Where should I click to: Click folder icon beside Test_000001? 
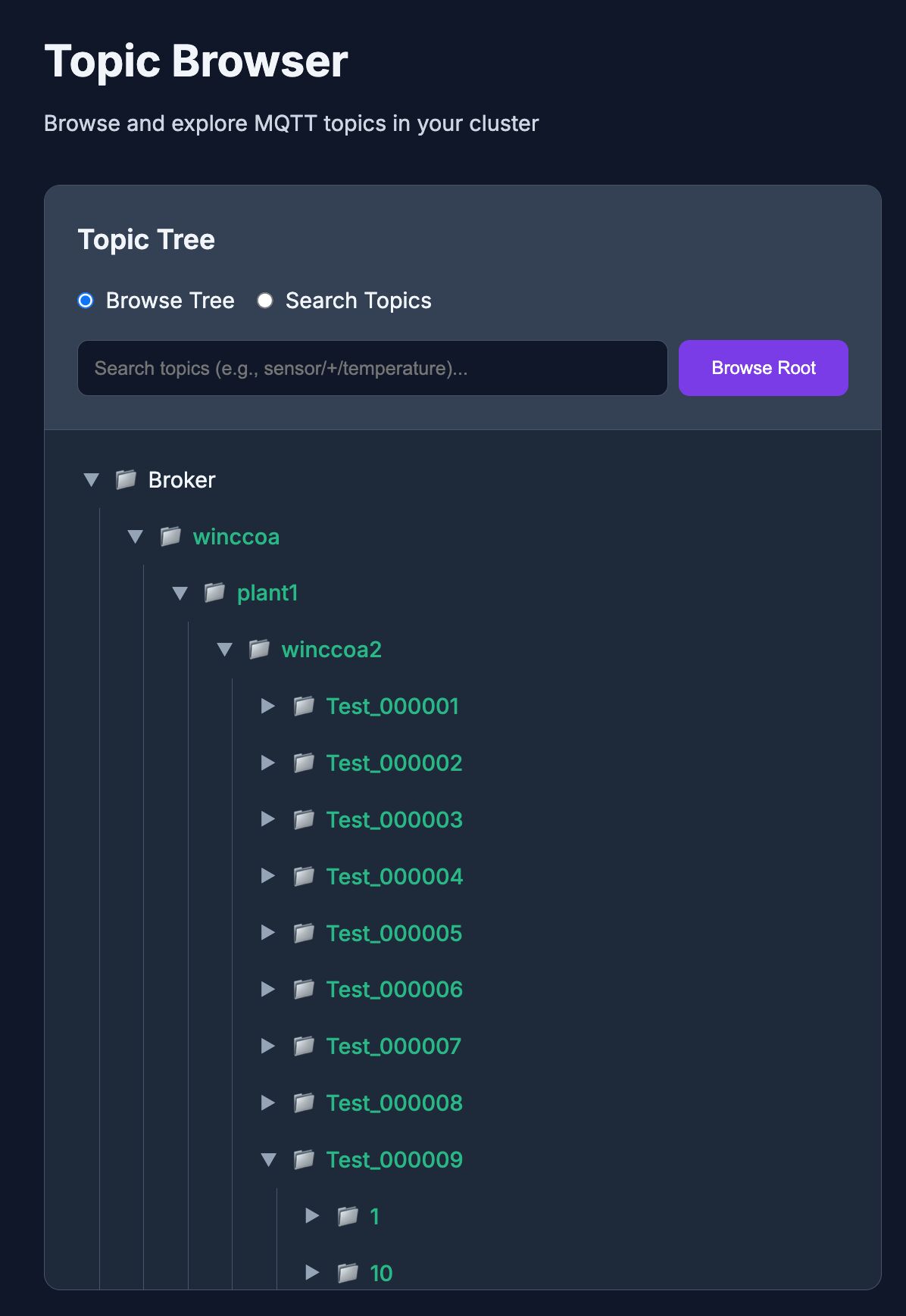304,706
